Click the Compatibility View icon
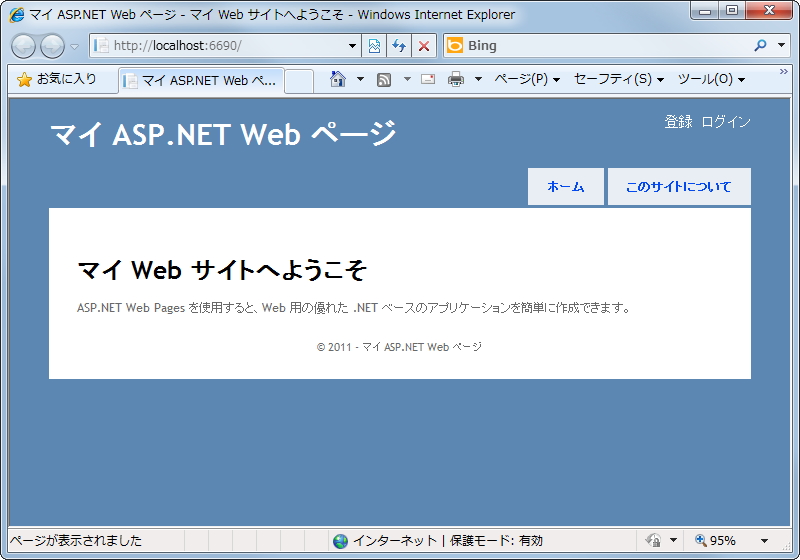This screenshot has height=560, width=800. pos(374,46)
